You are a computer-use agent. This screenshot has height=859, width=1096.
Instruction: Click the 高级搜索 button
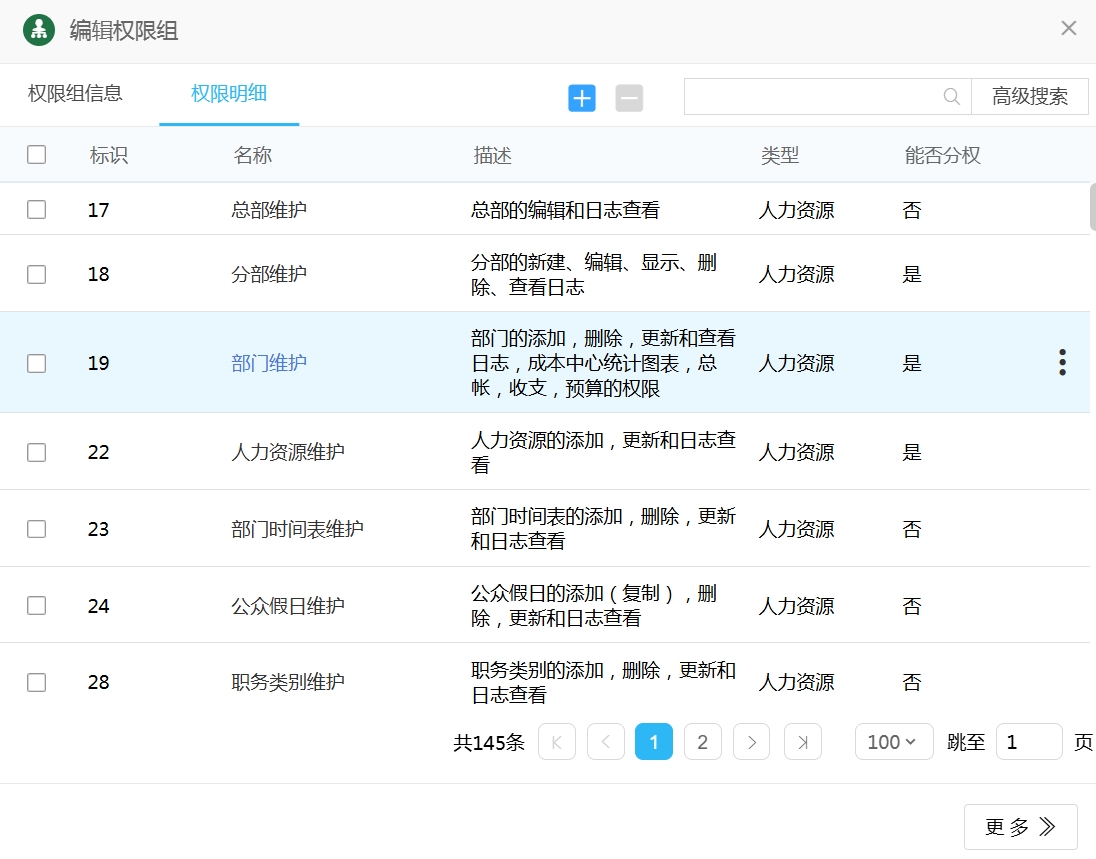point(1029,97)
